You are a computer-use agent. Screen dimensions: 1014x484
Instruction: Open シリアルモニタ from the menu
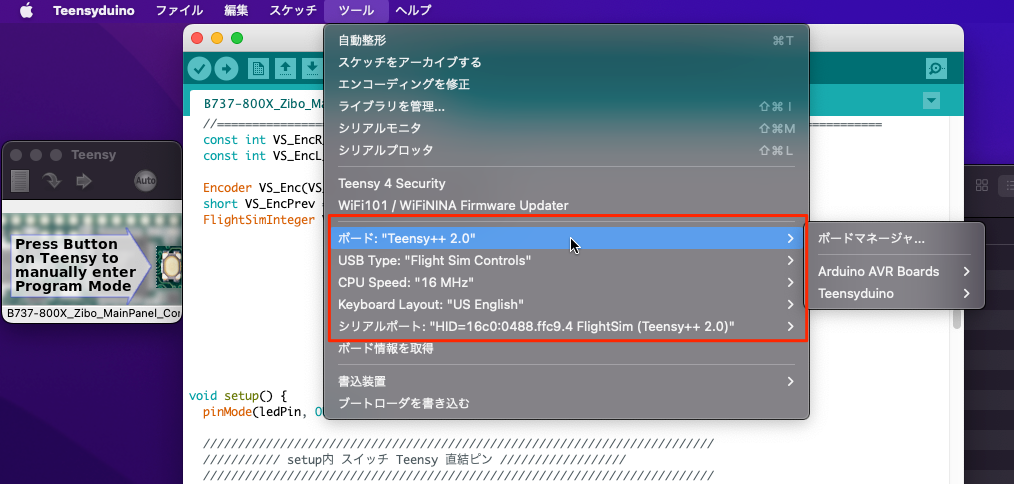click(566, 128)
